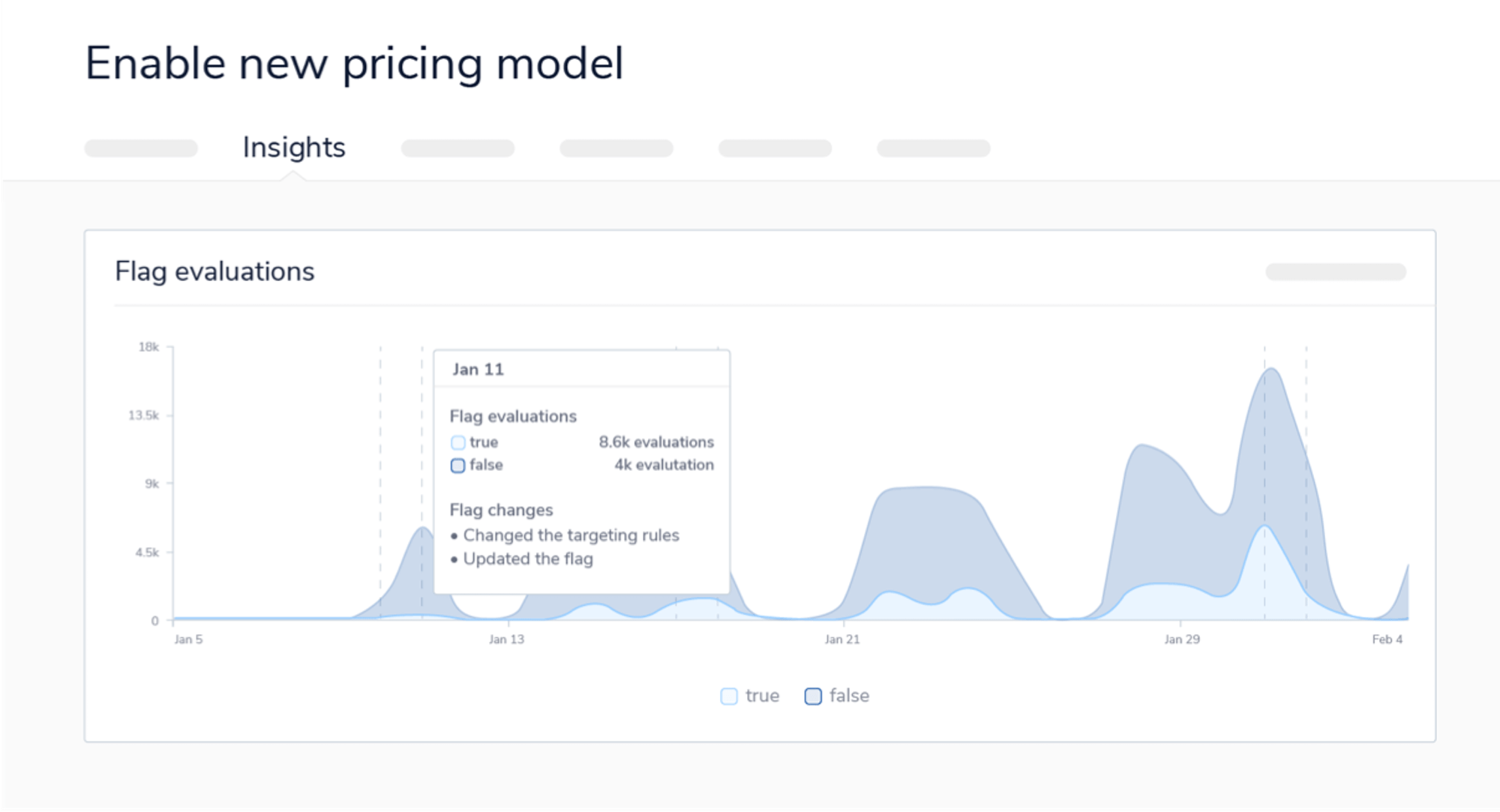Toggle the false series in the chart legend
1500x812 pixels.
tap(836, 696)
